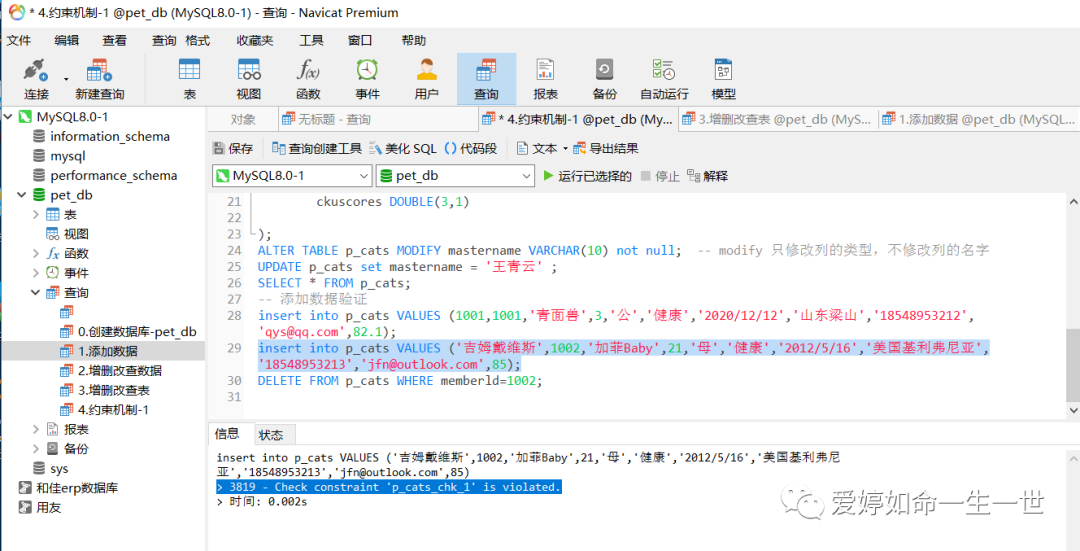Open the 1.添加数据 query in tree

(x=107, y=351)
